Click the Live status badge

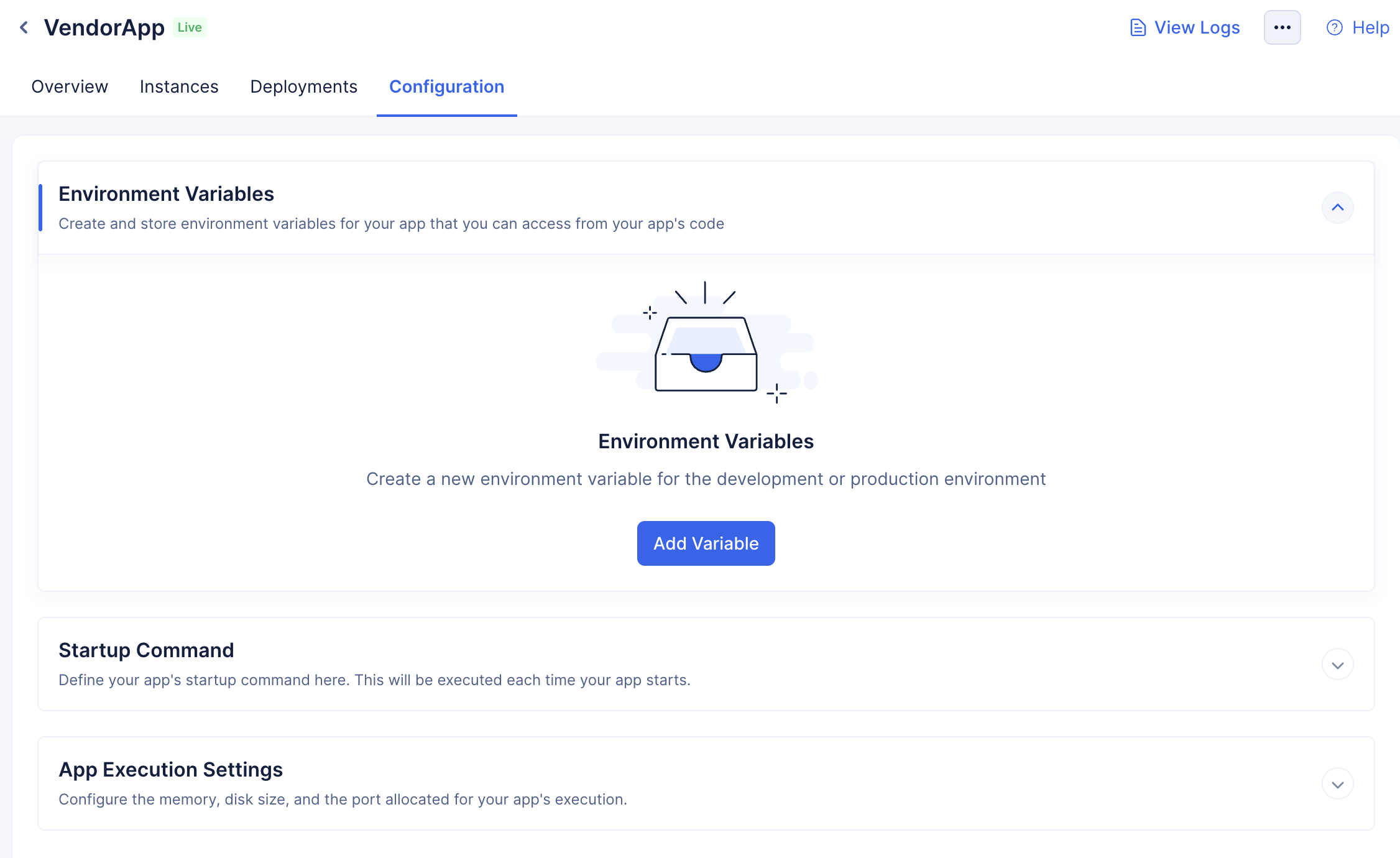(190, 27)
